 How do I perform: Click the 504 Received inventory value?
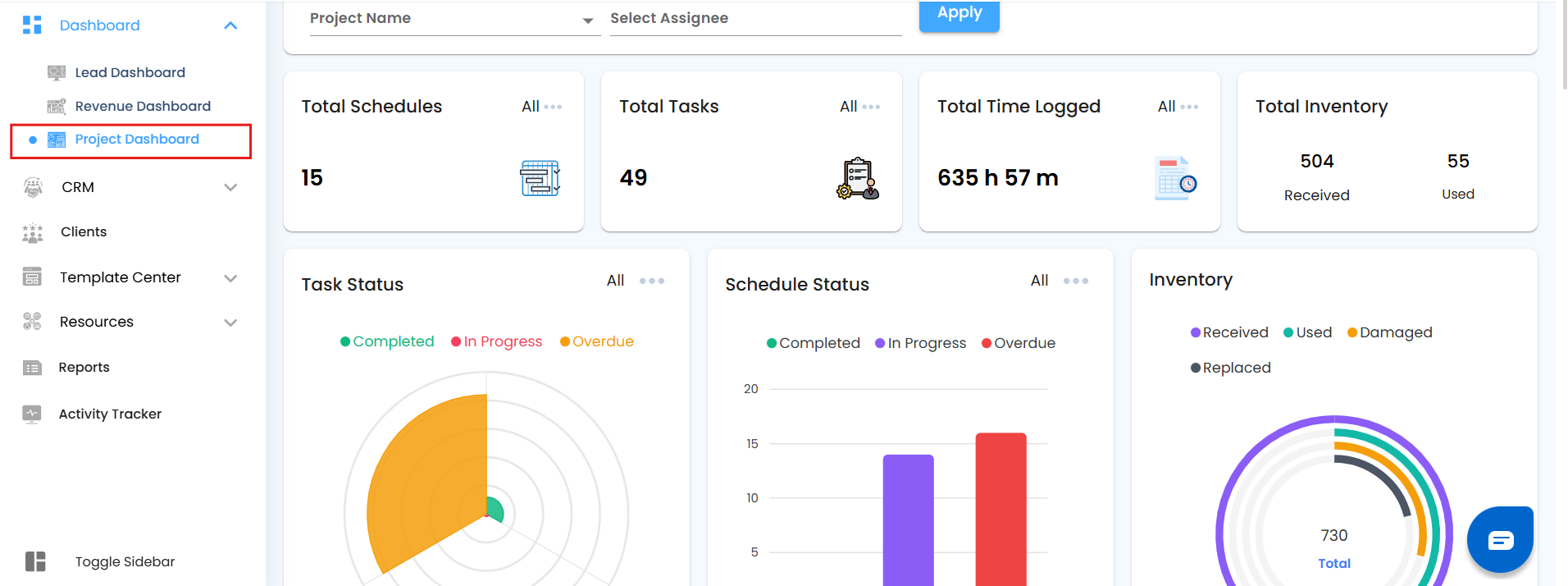pyautogui.click(x=1317, y=162)
